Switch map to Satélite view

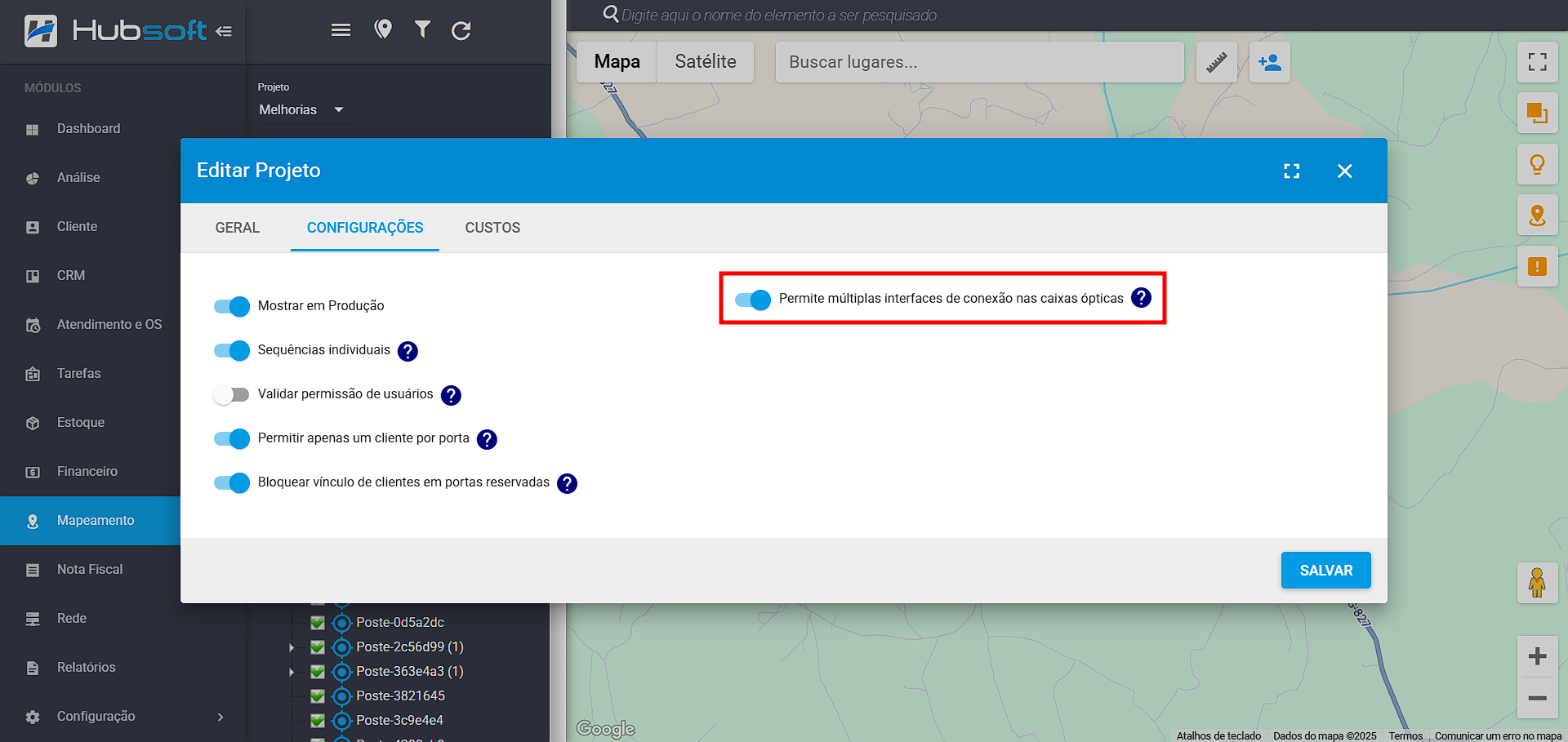click(x=706, y=62)
